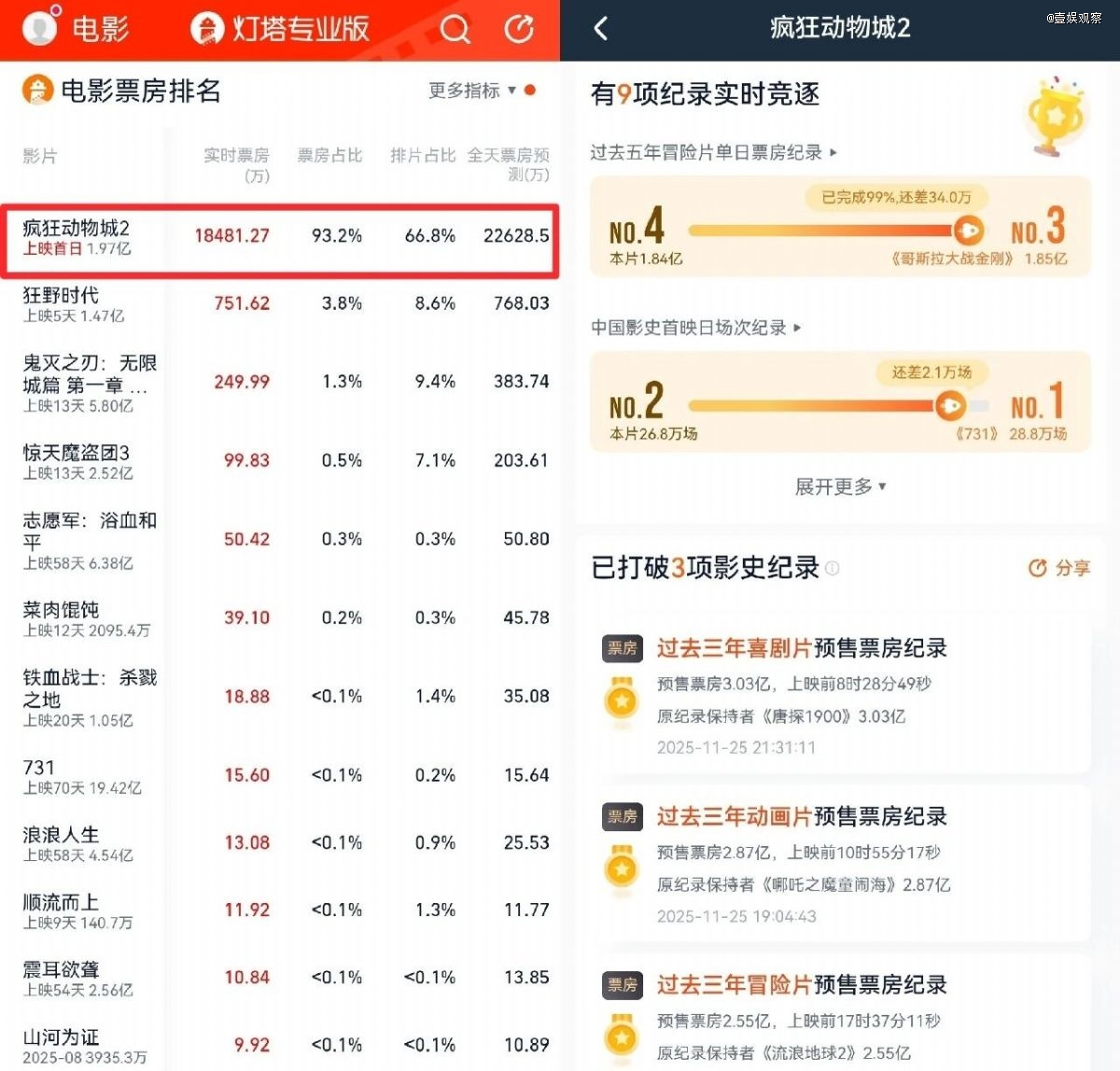Tap the refresh icon in the top bar
The width and height of the screenshot is (1120, 1071).
[518, 29]
